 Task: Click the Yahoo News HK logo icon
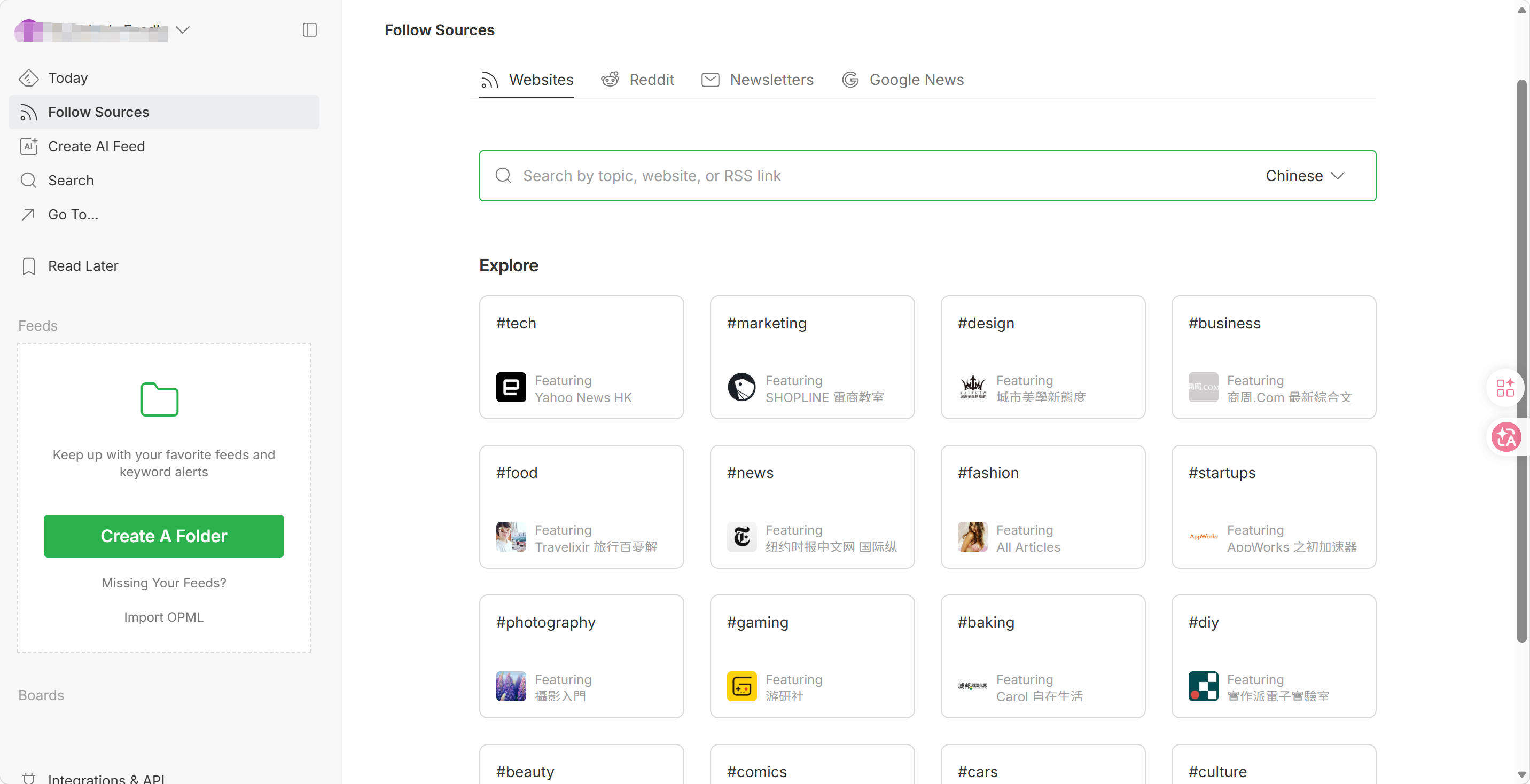(511, 387)
